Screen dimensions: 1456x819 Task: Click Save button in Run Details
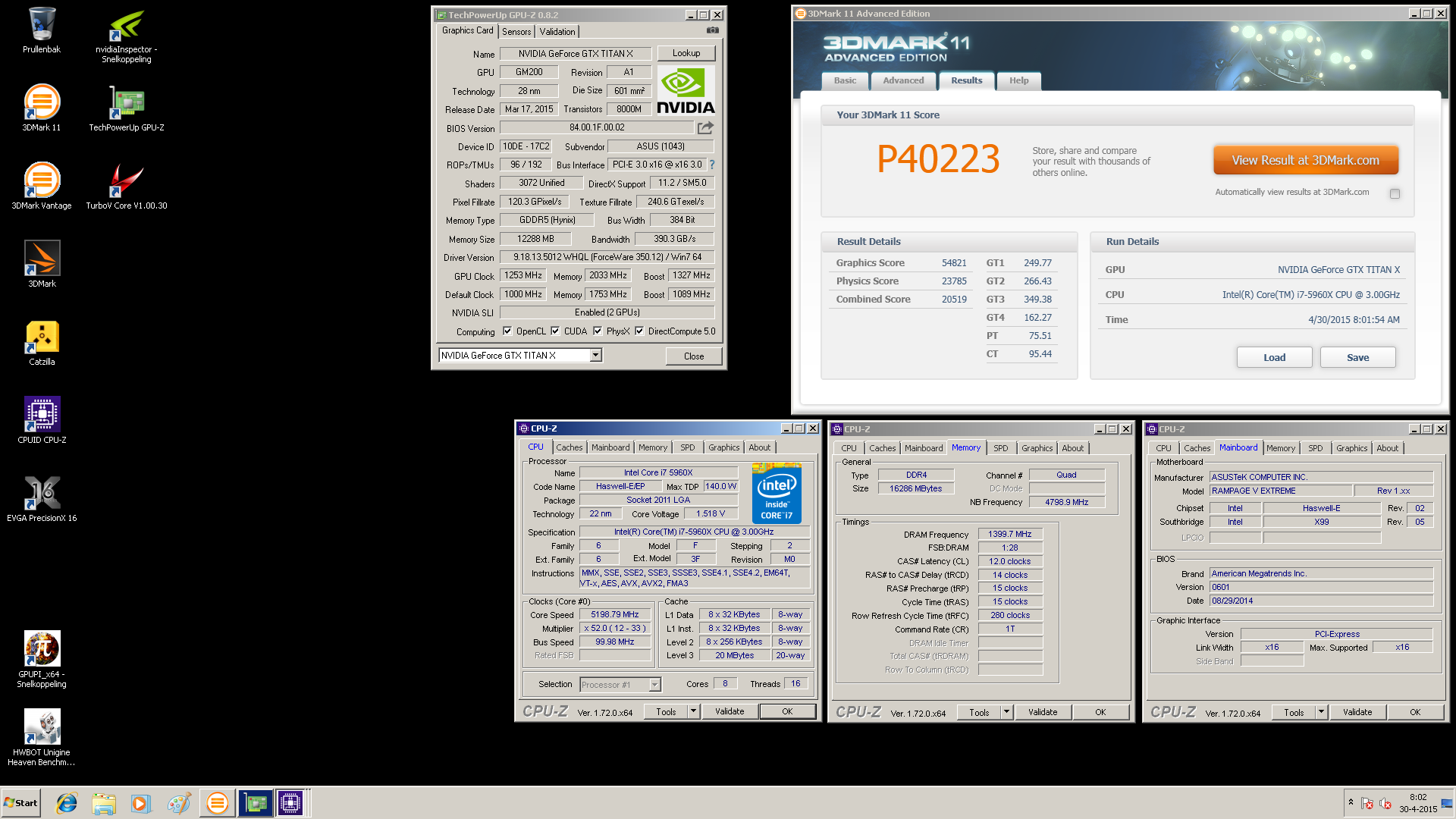pyautogui.click(x=1357, y=357)
